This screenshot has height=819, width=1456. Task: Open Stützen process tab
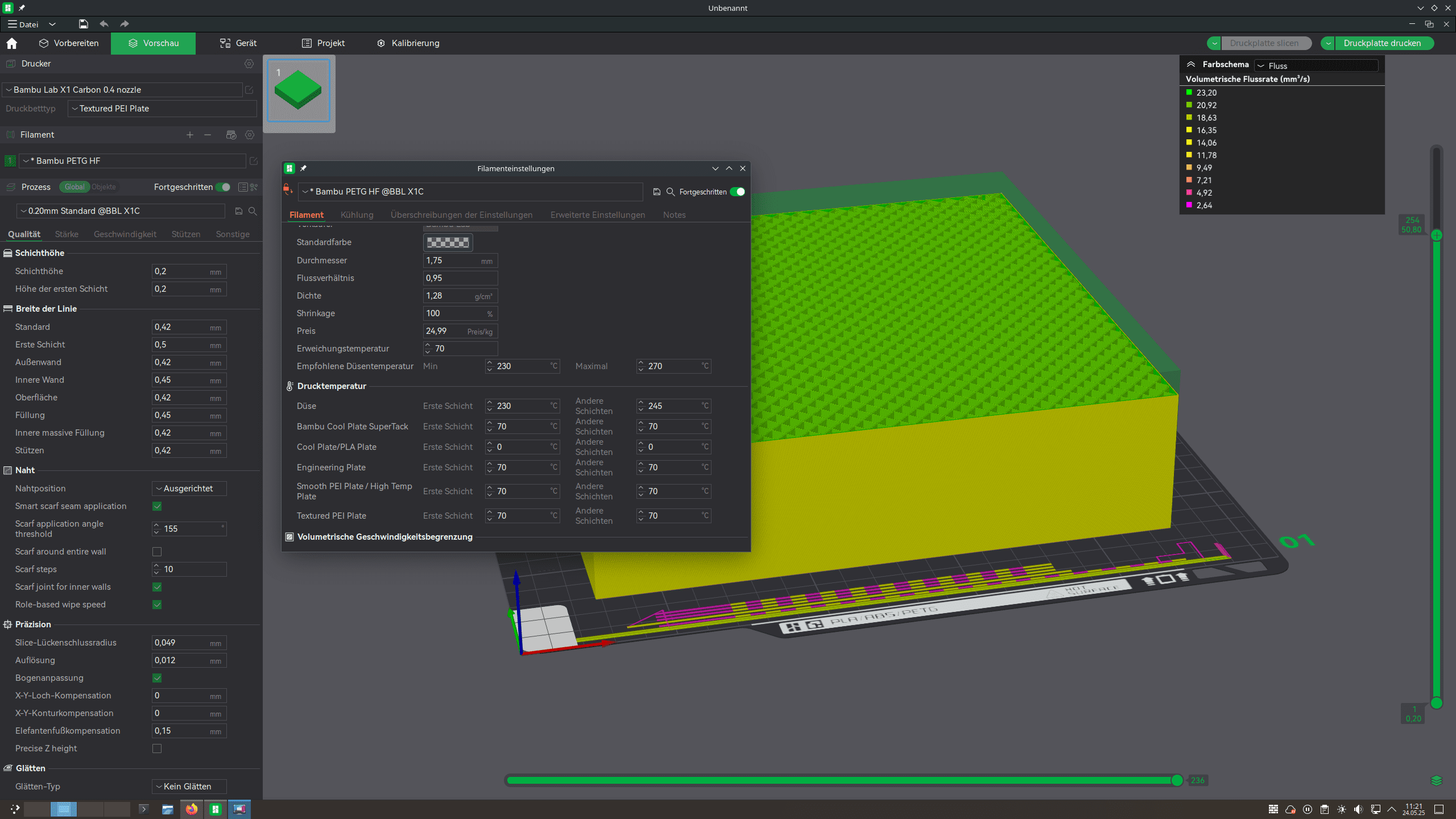(x=186, y=234)
